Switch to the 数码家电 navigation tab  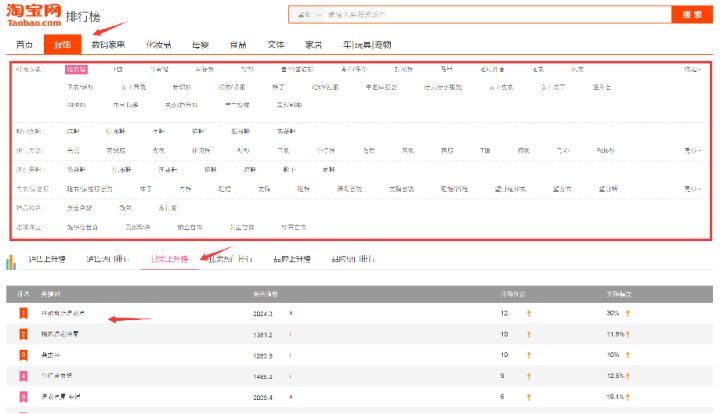[x=108, y=46]
